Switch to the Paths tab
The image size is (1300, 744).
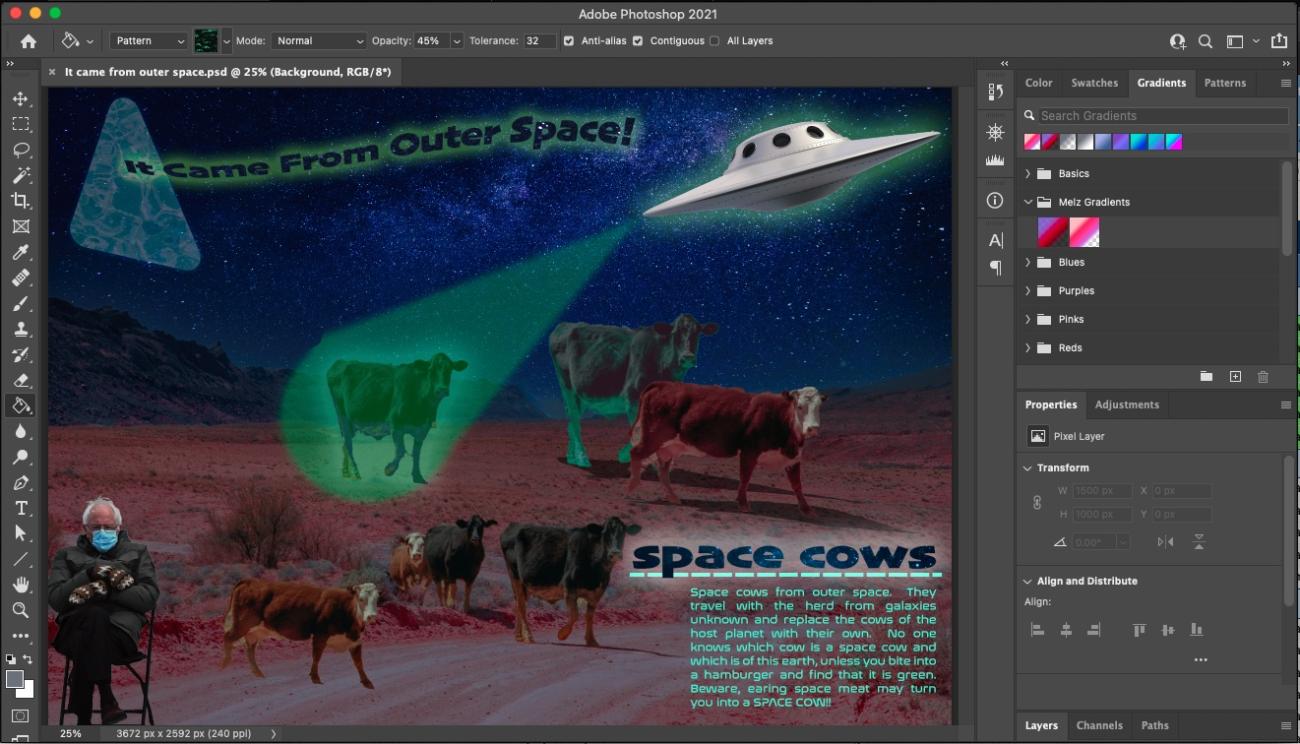(1155, 726)
